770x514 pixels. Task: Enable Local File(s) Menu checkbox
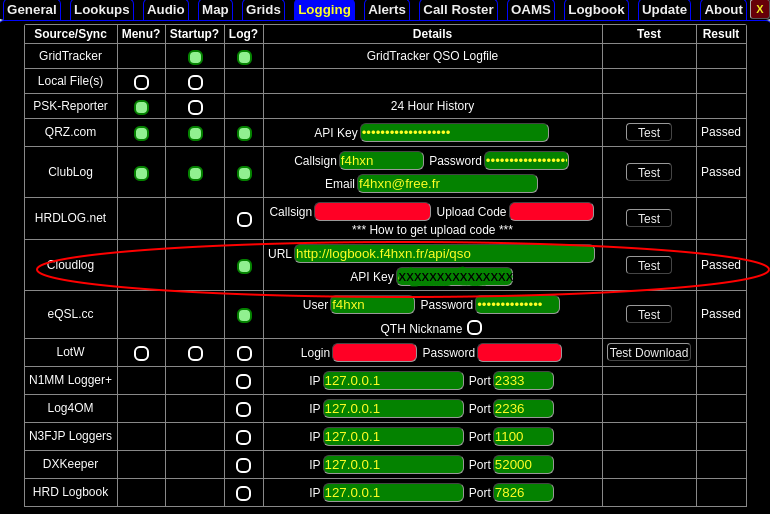(141, 82)
